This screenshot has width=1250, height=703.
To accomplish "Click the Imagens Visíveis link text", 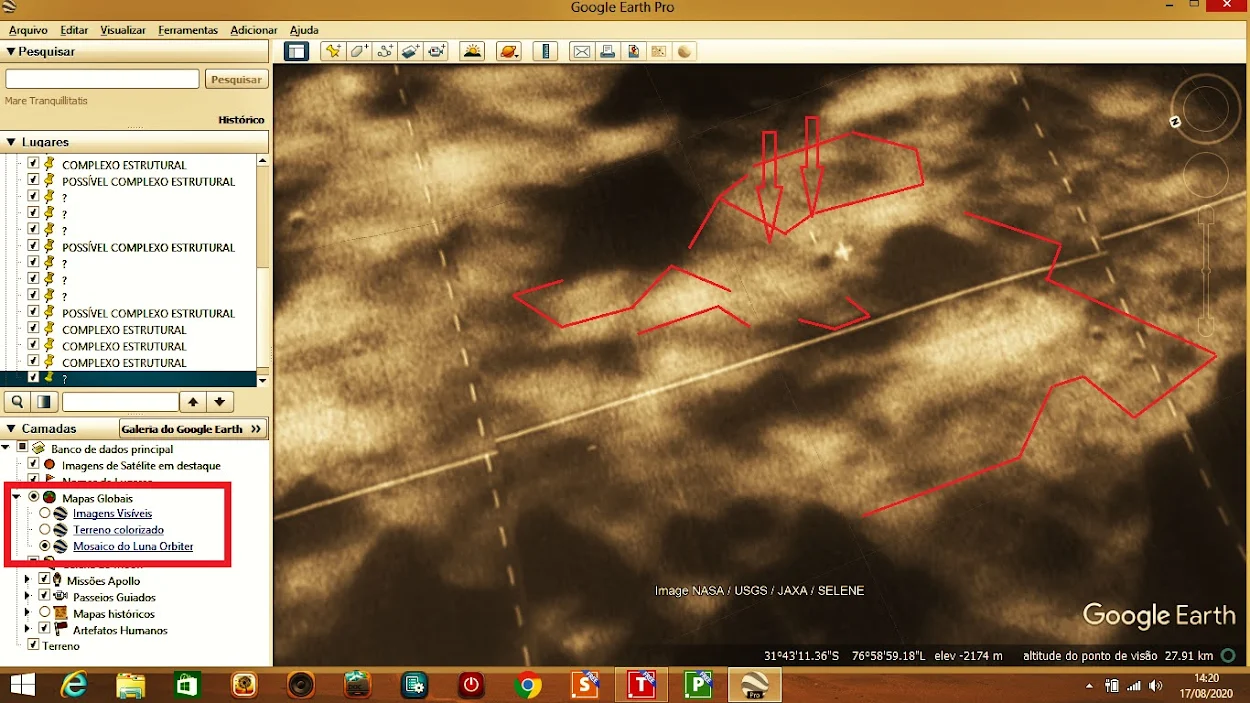I will click(112, 513).
